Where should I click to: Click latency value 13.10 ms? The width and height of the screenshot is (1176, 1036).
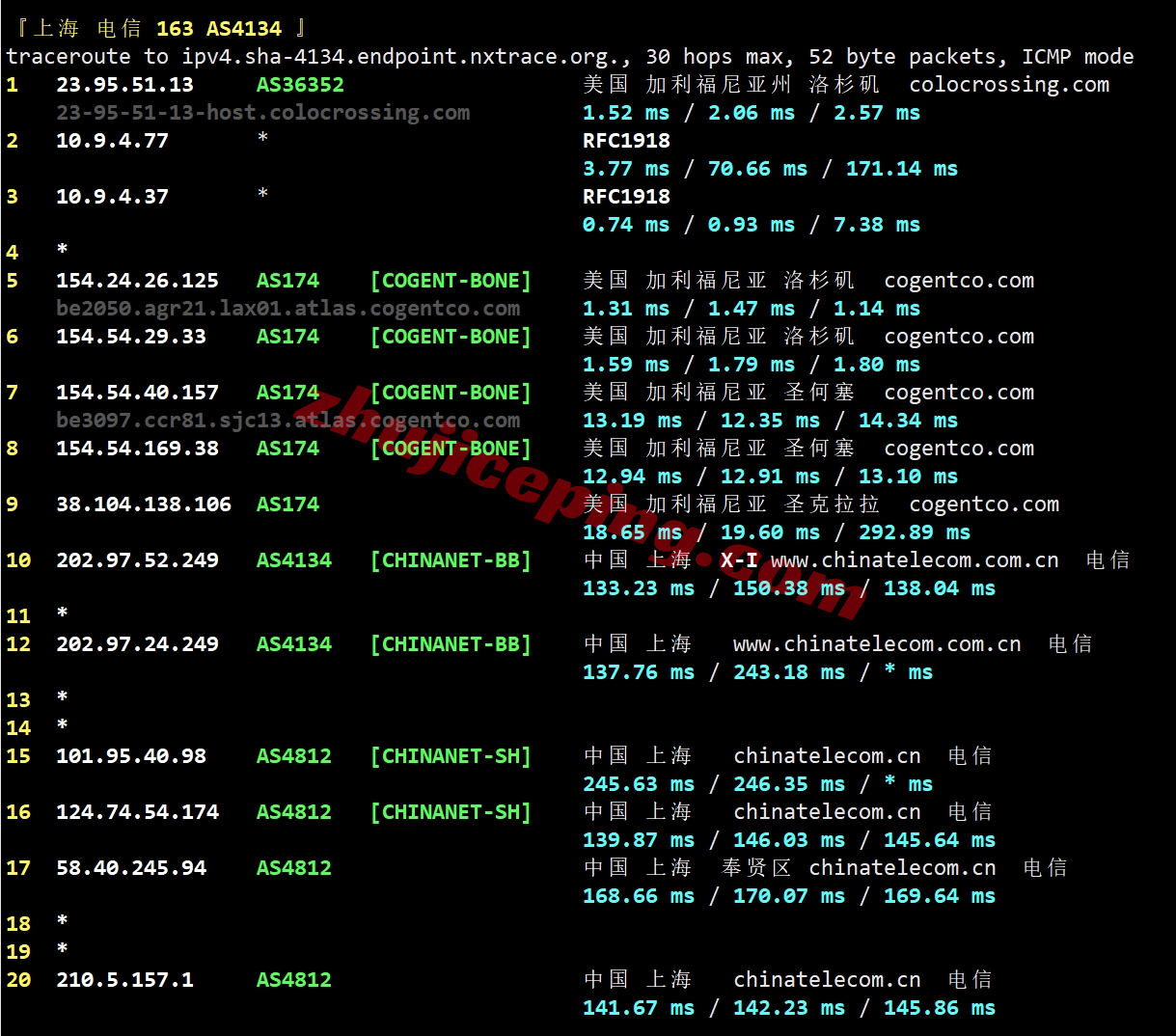909,477
